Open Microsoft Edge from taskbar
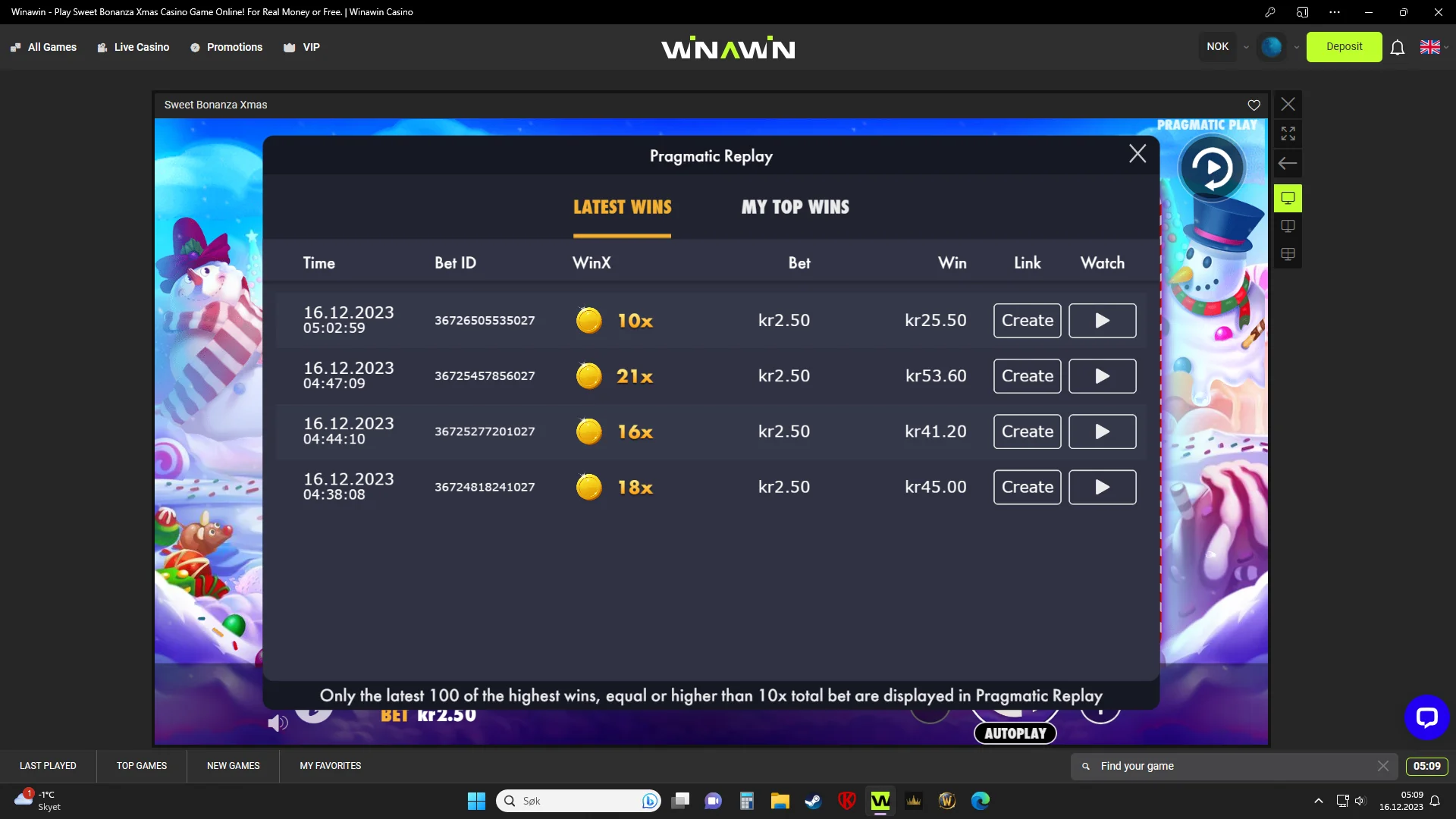Viewport: 1456px width, 819px height. [981, 801]
